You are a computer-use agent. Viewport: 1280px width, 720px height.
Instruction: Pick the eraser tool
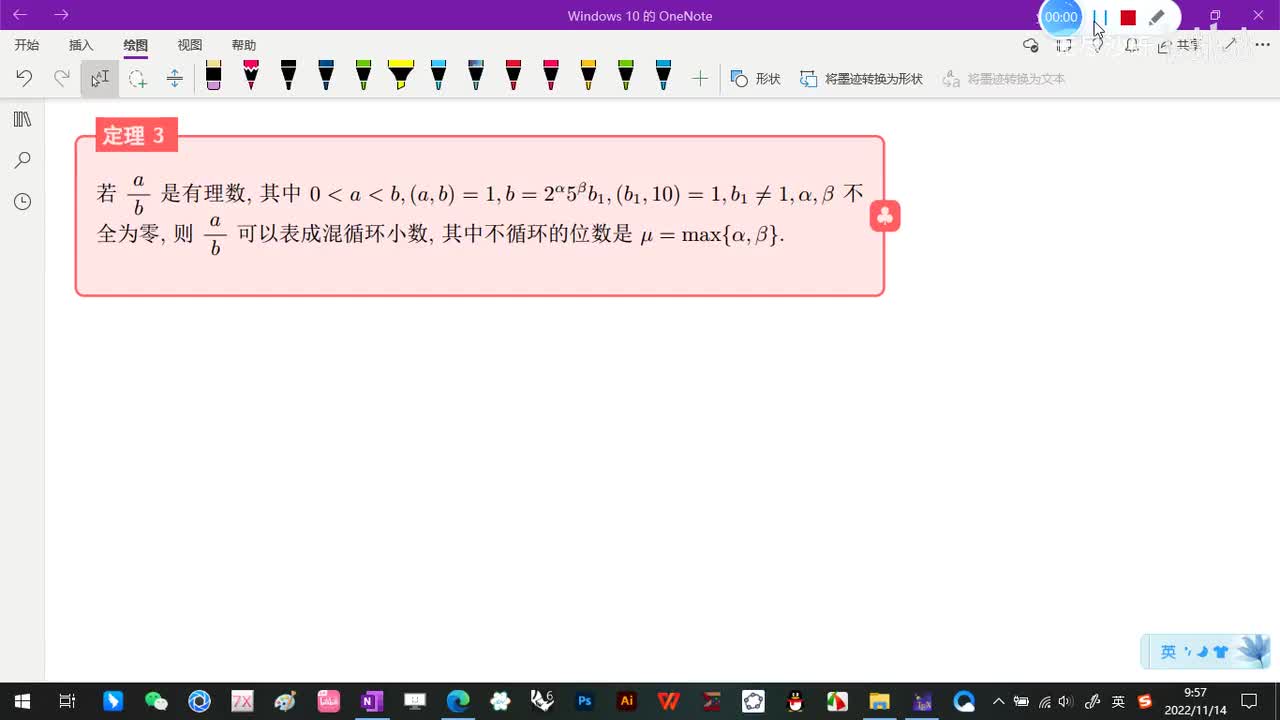click(213, 76)
